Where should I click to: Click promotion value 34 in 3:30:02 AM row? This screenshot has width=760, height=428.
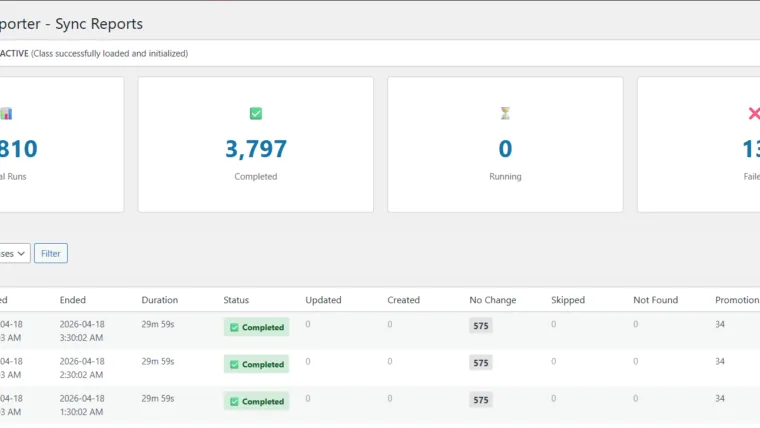[x=720, y=324]
